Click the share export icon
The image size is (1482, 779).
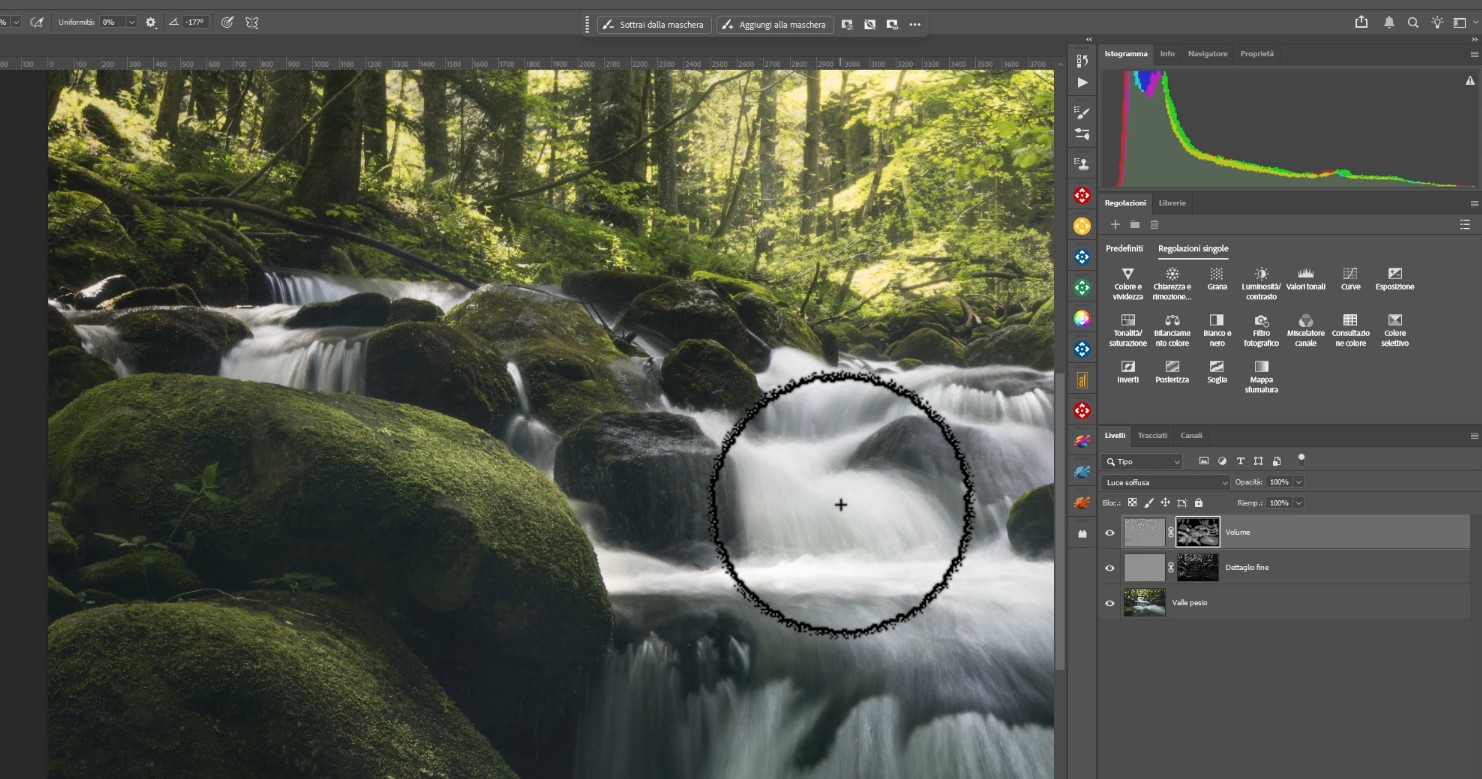tap(1361, 22)
